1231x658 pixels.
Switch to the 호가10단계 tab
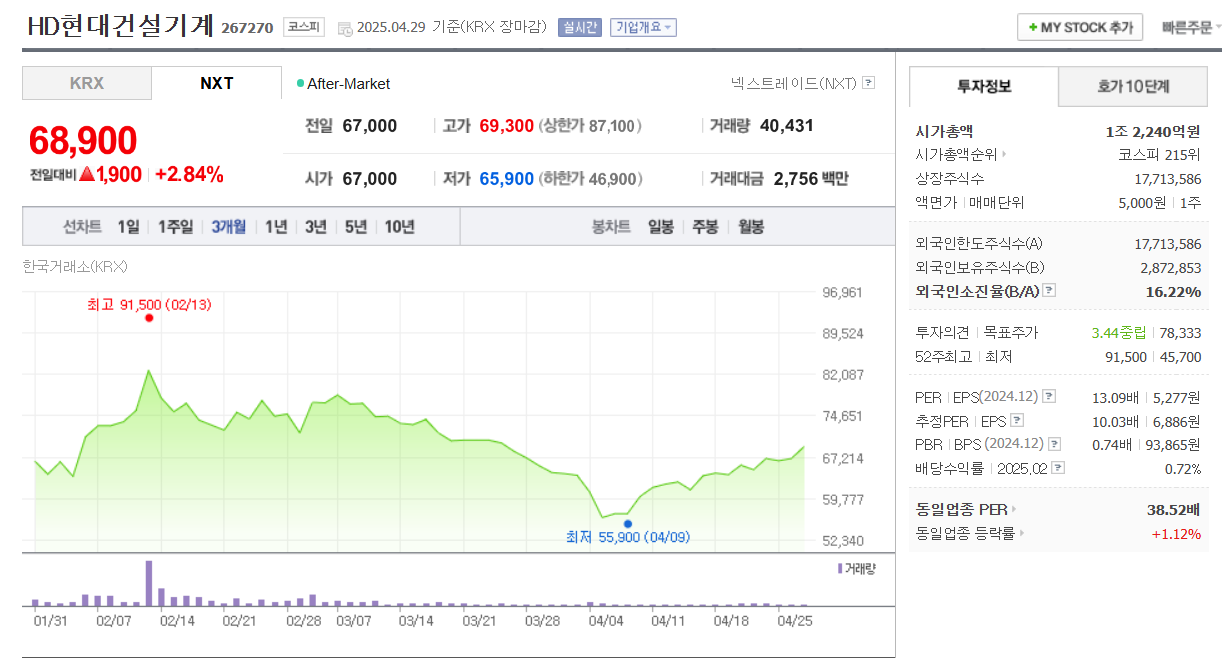click(x=1133, y=86)
